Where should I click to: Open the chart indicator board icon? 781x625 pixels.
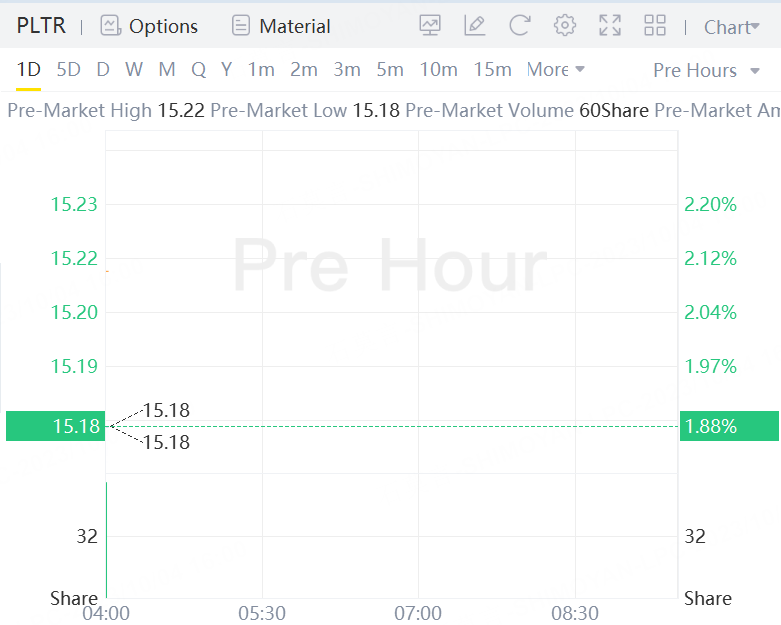click(430, 26)
